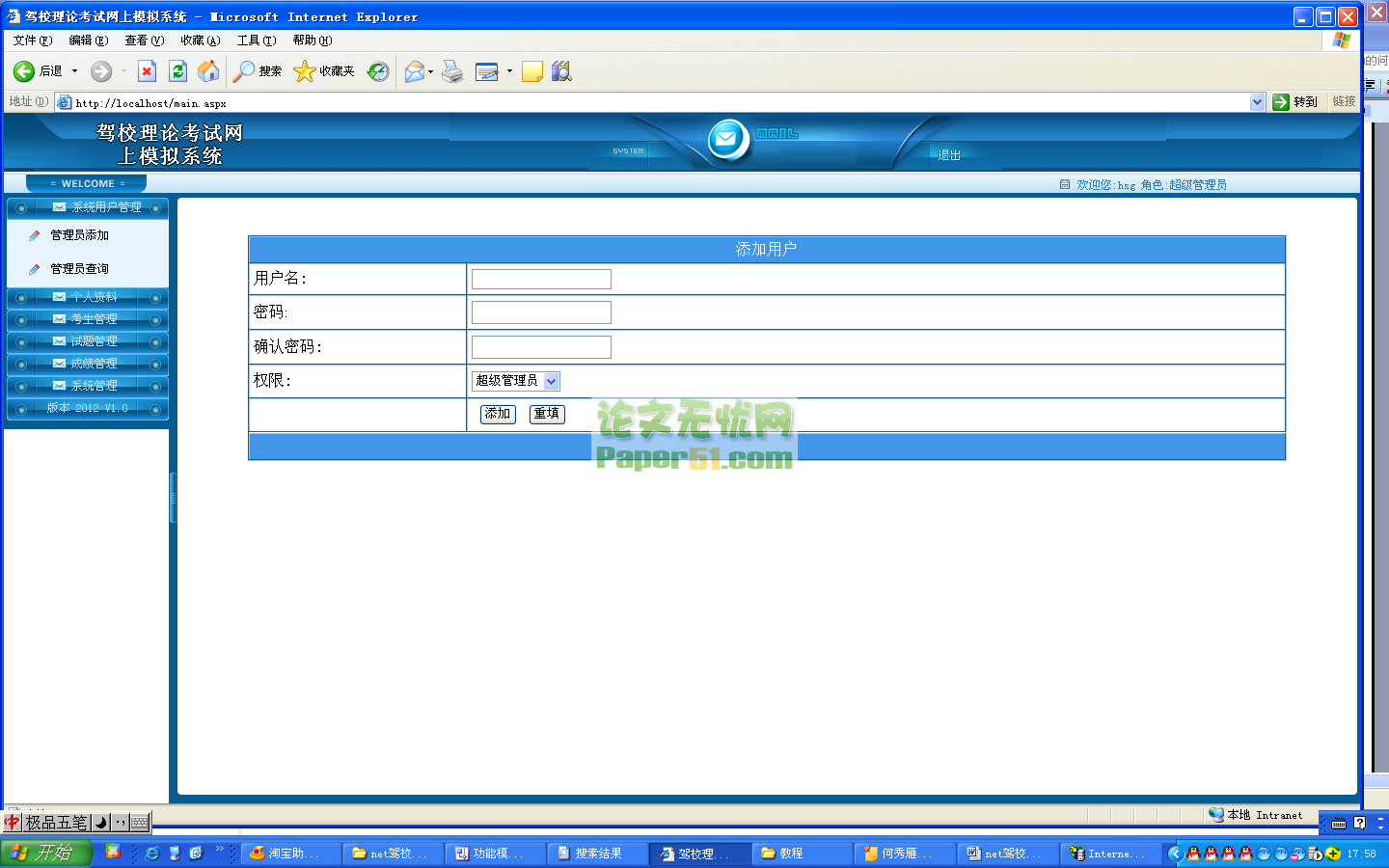Open 管理员查询 in the sidebar
The height and width of the screenshot is (868, 1389).
[x=79, y=269]
